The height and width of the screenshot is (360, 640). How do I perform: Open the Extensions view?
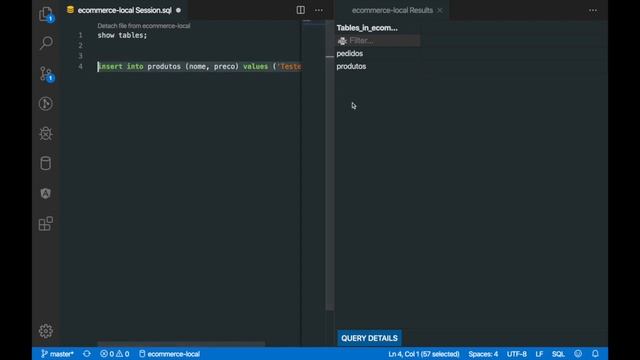pos(46,223)
